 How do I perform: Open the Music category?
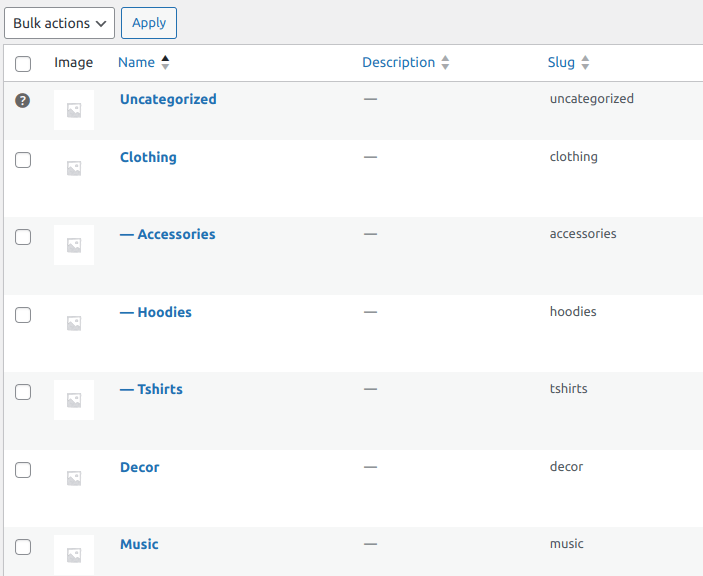pyautogui.click(x=139, y=545)
